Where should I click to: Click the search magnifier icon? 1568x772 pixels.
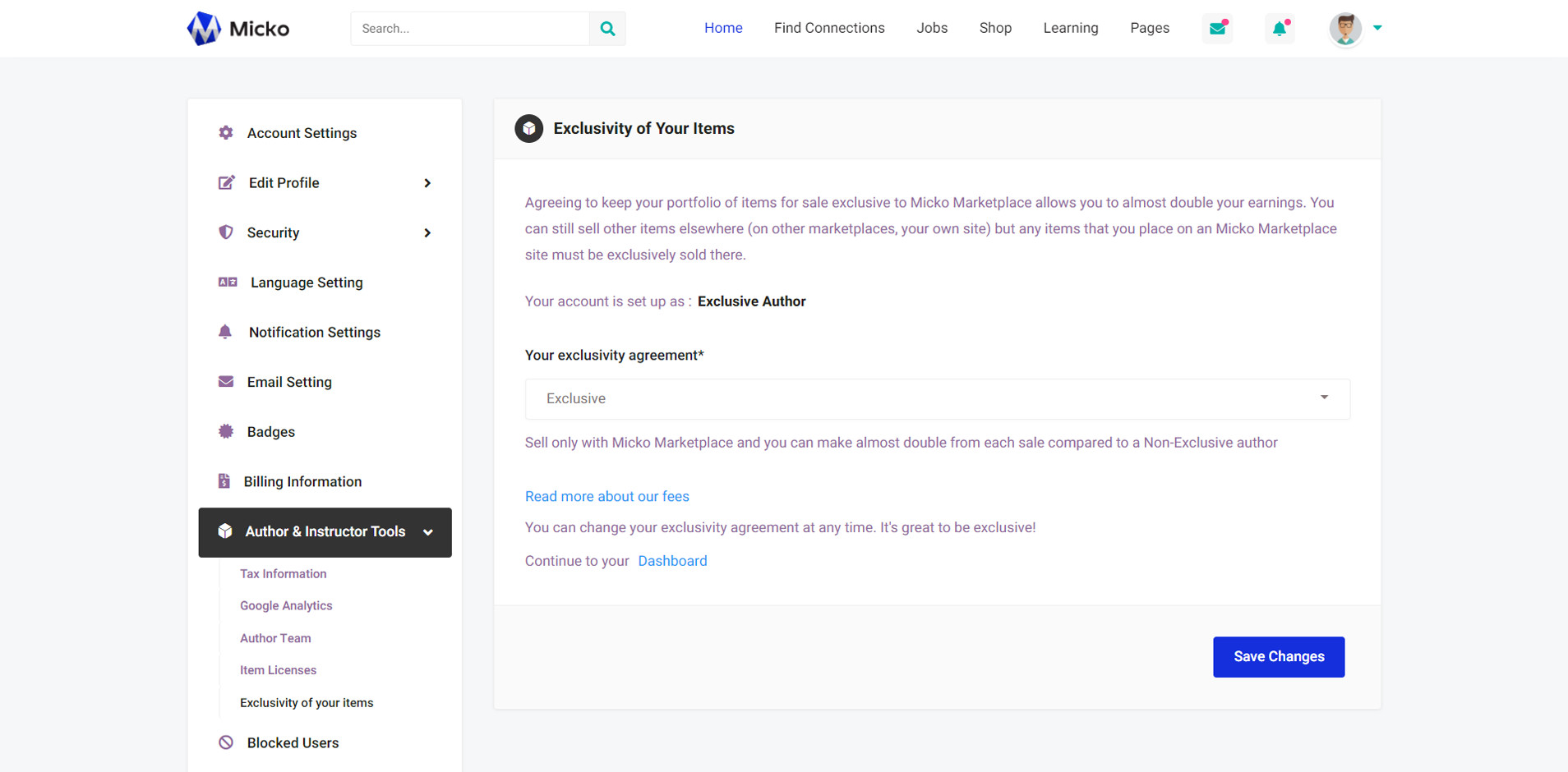point(607,29)
